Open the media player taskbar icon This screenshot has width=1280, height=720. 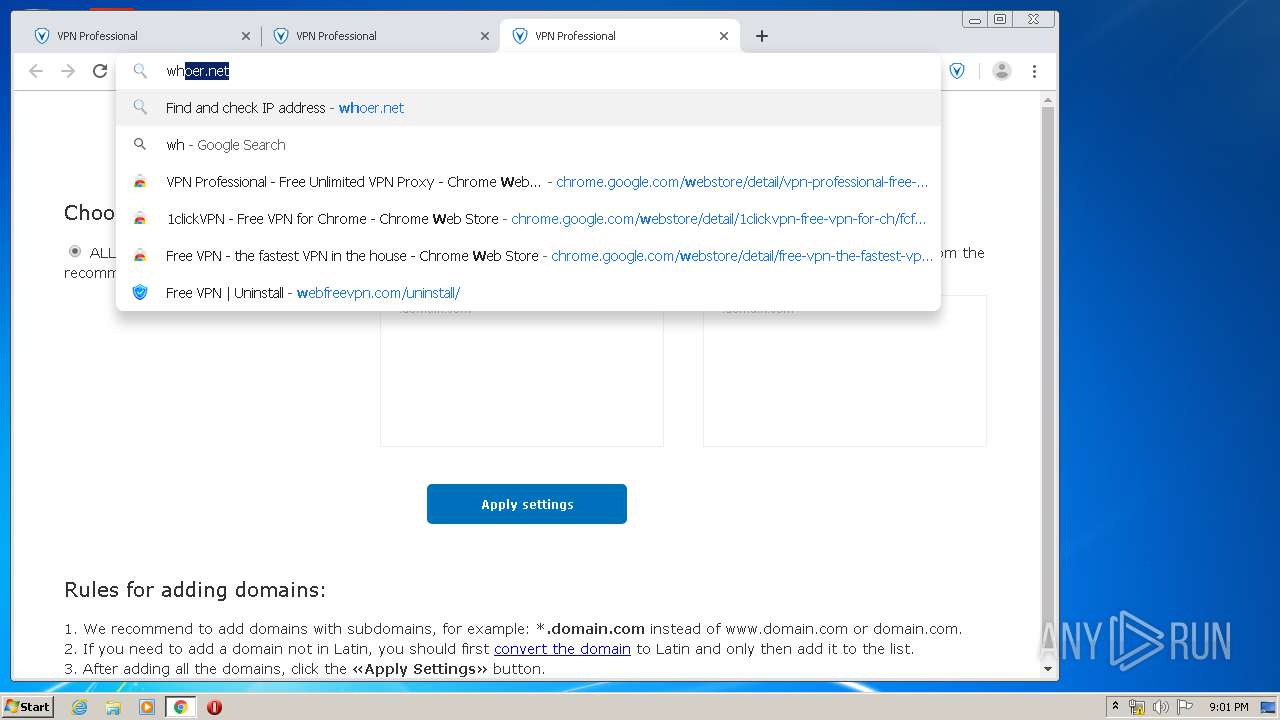click(x=147, y=707)
